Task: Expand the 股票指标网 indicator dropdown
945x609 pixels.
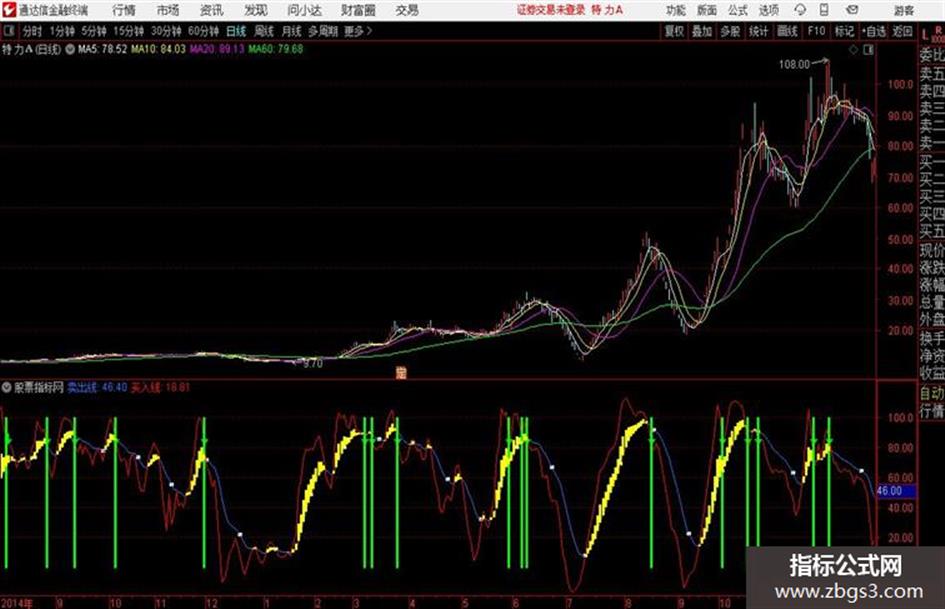Action: [x=7, y=388]
